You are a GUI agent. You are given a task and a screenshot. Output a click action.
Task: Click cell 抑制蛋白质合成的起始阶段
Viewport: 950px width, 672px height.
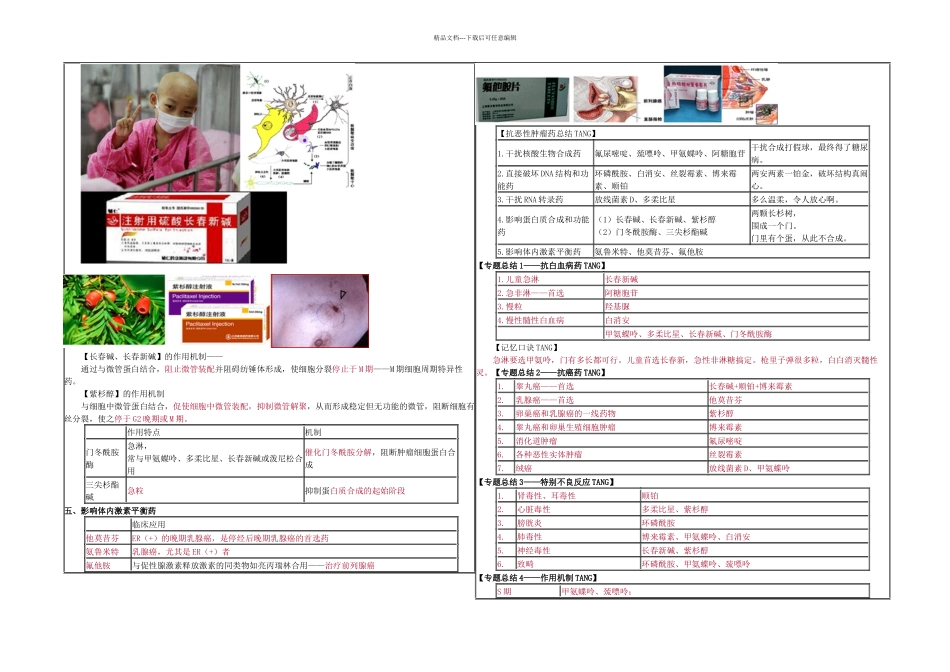tap(355, 490)
